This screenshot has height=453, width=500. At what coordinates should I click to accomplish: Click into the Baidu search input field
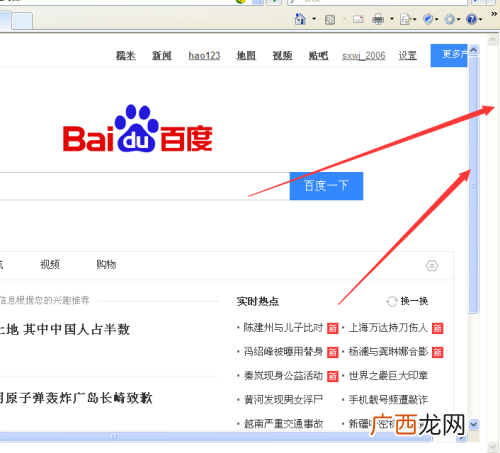click(145, 186)
